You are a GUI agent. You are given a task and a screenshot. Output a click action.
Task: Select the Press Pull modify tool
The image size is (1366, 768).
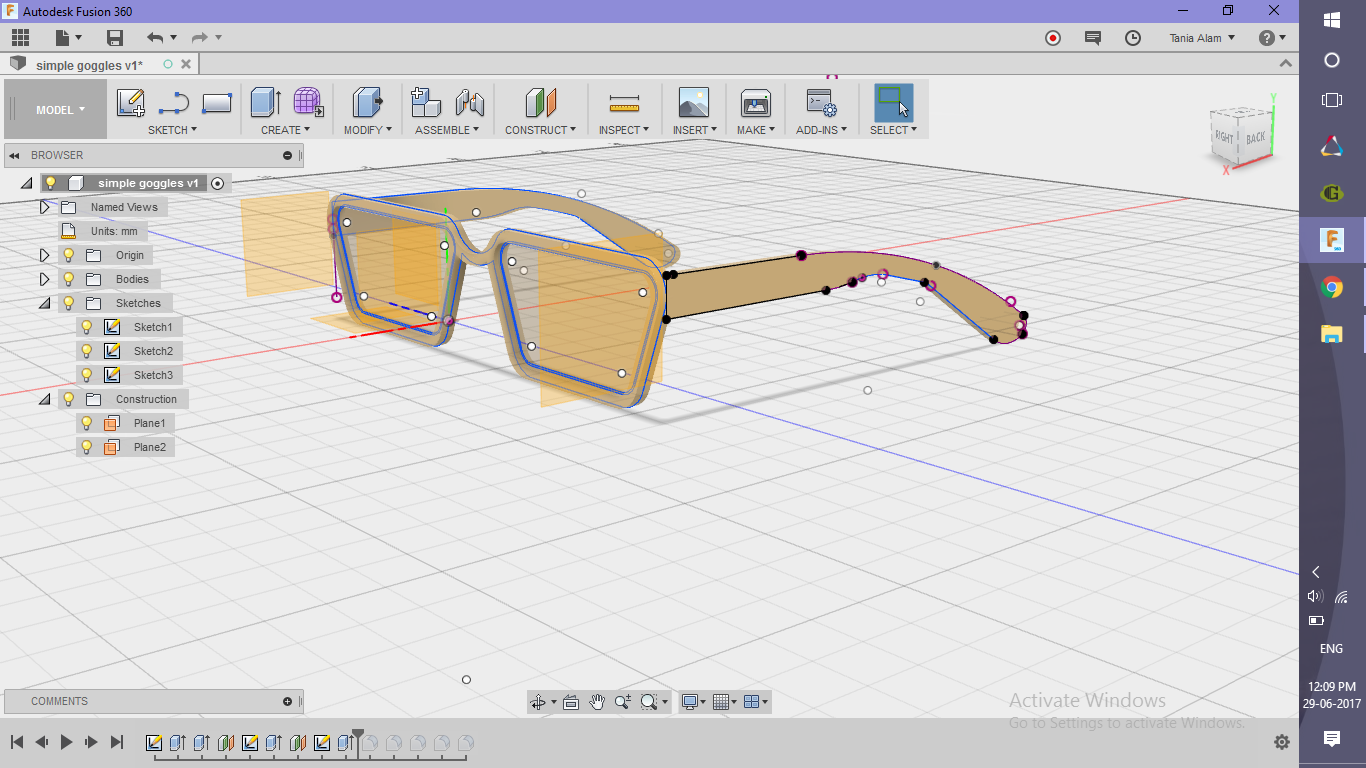[x=368, y=102]
